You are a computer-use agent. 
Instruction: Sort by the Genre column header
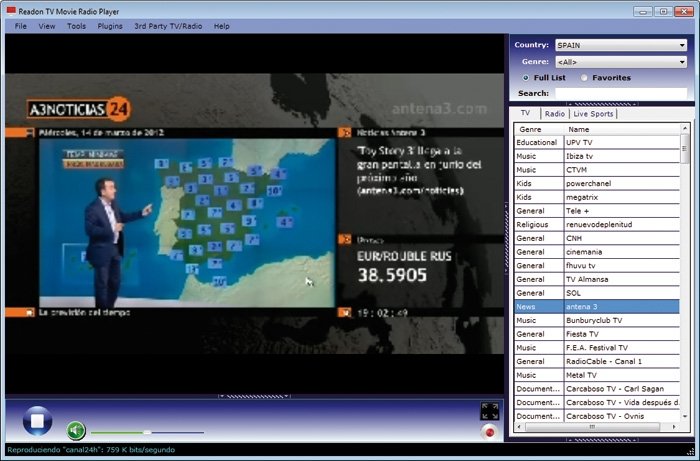pos(538,129)
